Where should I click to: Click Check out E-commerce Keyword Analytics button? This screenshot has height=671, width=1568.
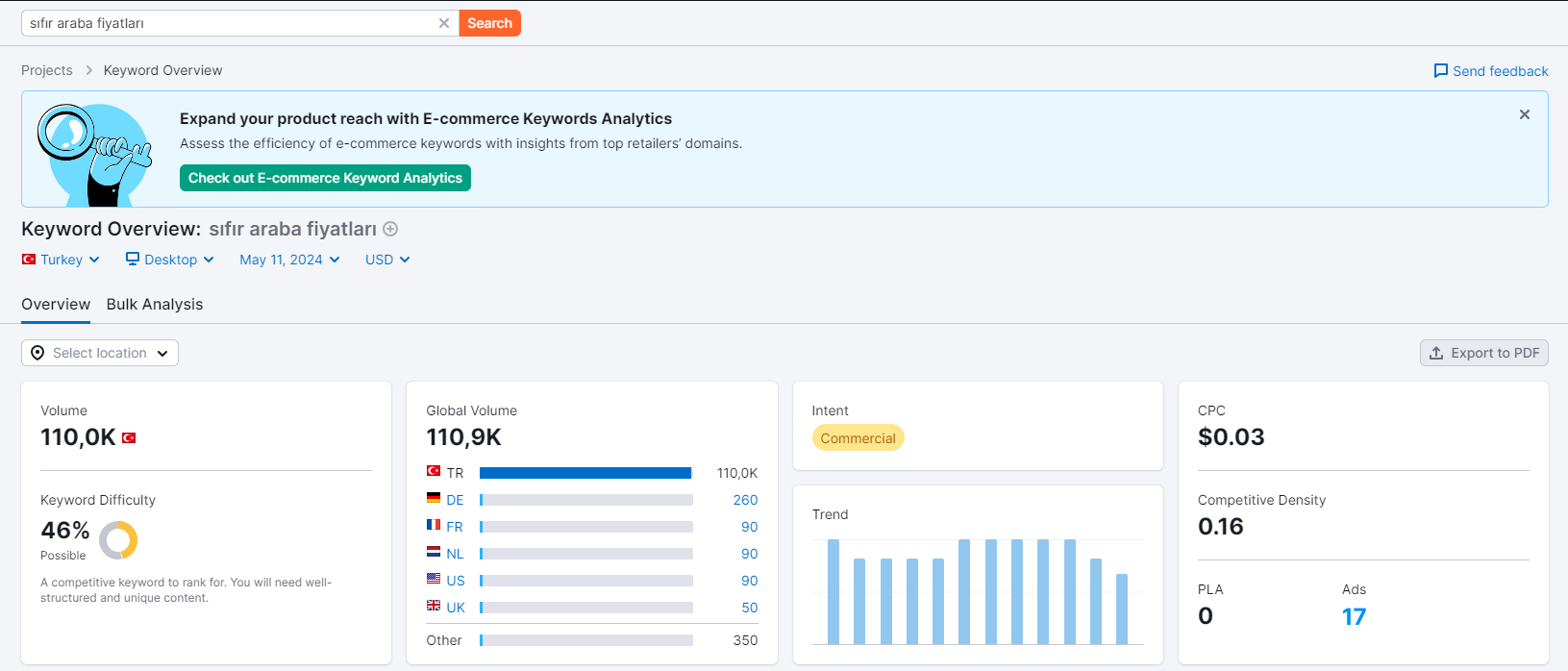[x=325, y=178]
